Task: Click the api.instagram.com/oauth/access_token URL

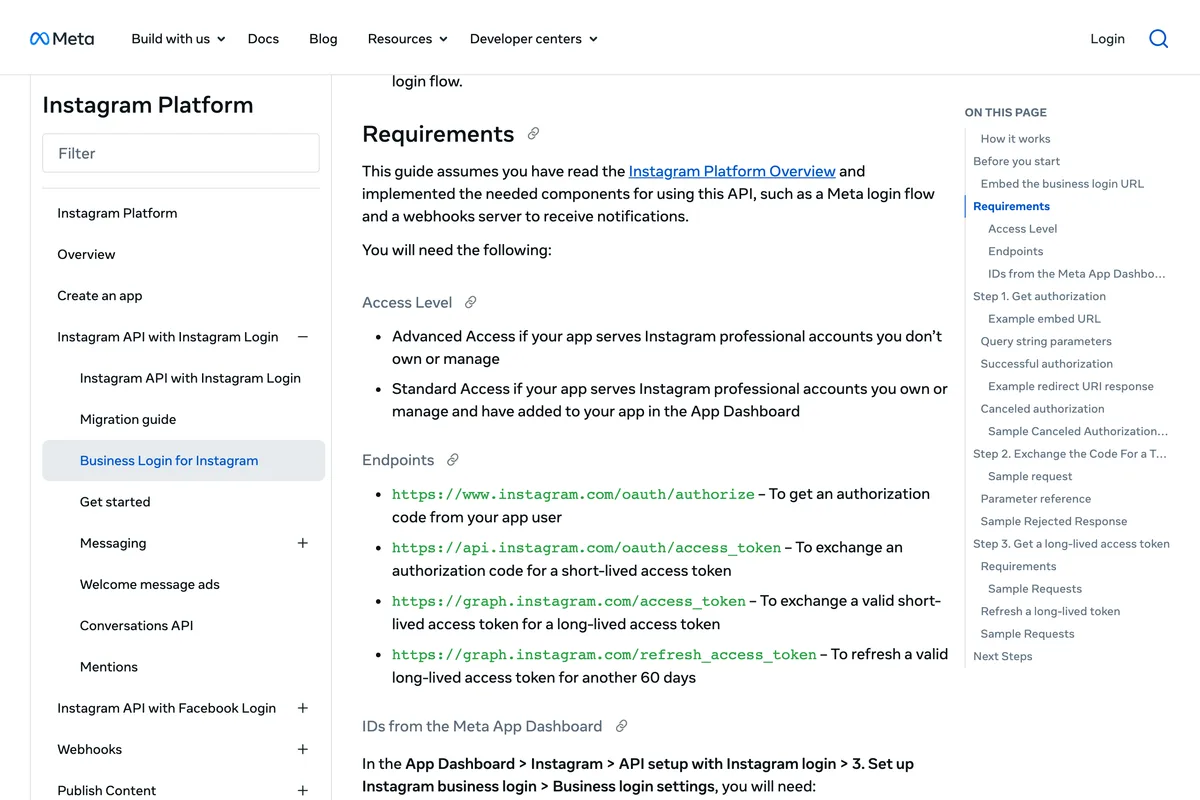Action: pos(586,548)
